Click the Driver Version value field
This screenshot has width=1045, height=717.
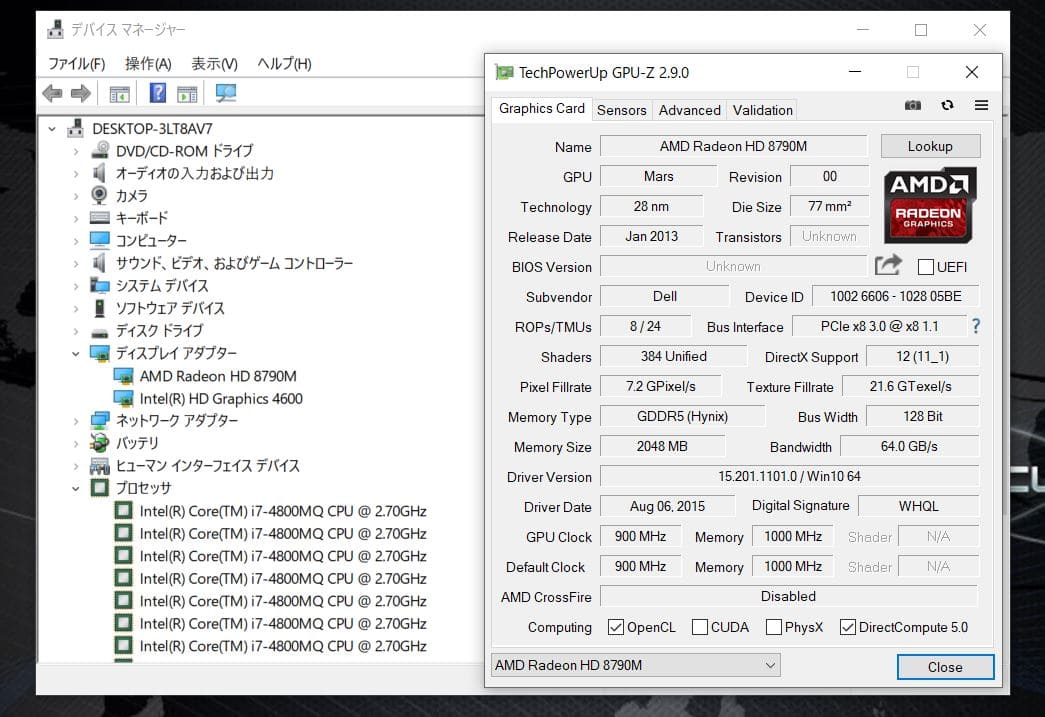click(789, 476)
